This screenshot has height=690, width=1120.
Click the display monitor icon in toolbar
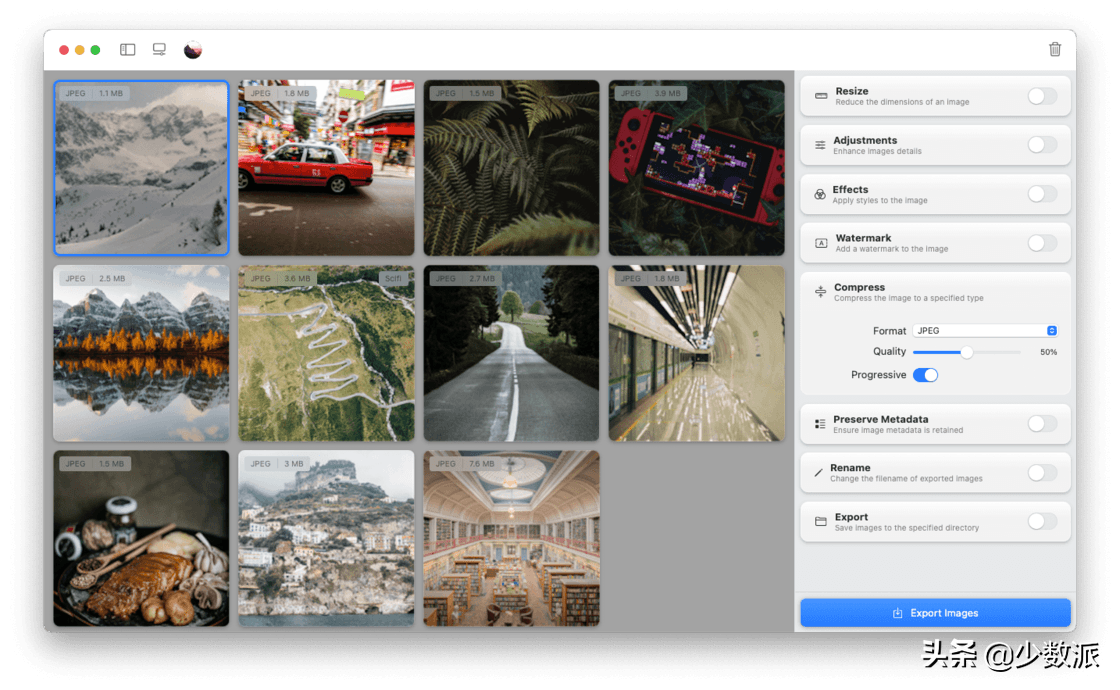[x=159, y=49]
